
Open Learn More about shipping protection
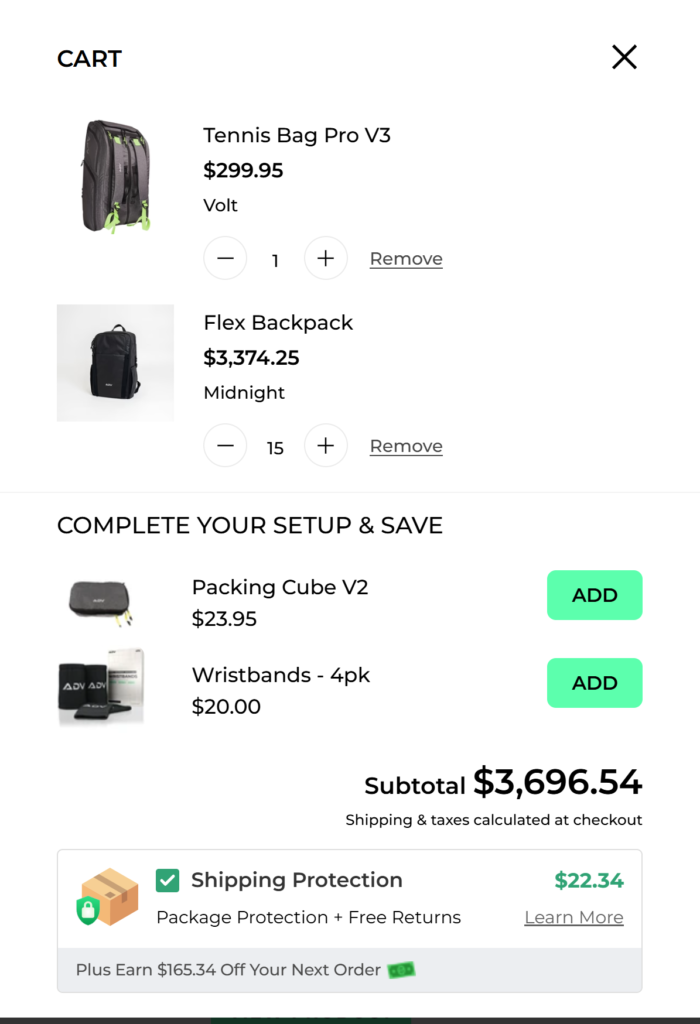[573, 917]
